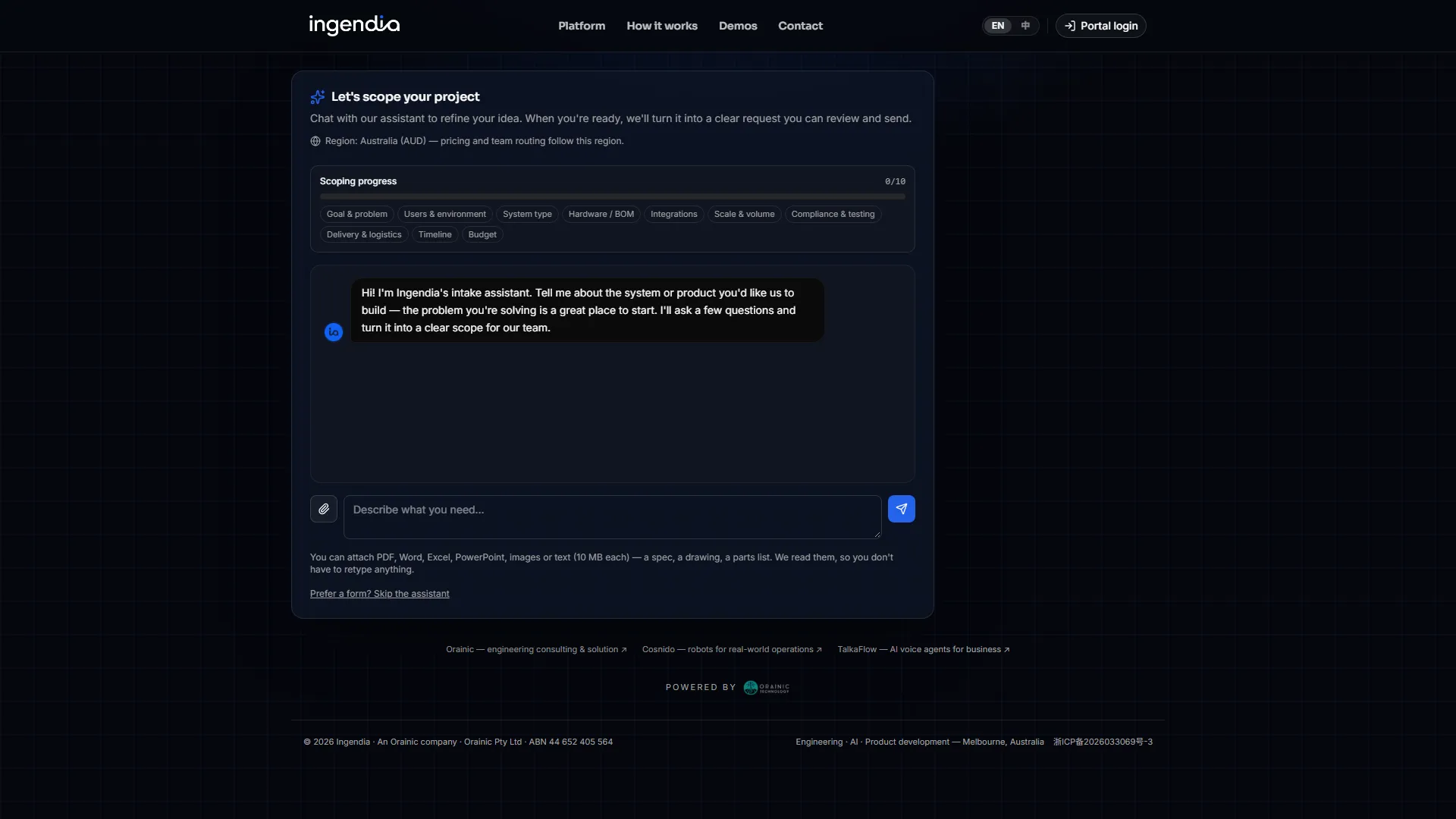Image resolution: width=1456 pixels, height=819 pixels.
Task: Click the Scoping progress bar
Action: (613, 196)
